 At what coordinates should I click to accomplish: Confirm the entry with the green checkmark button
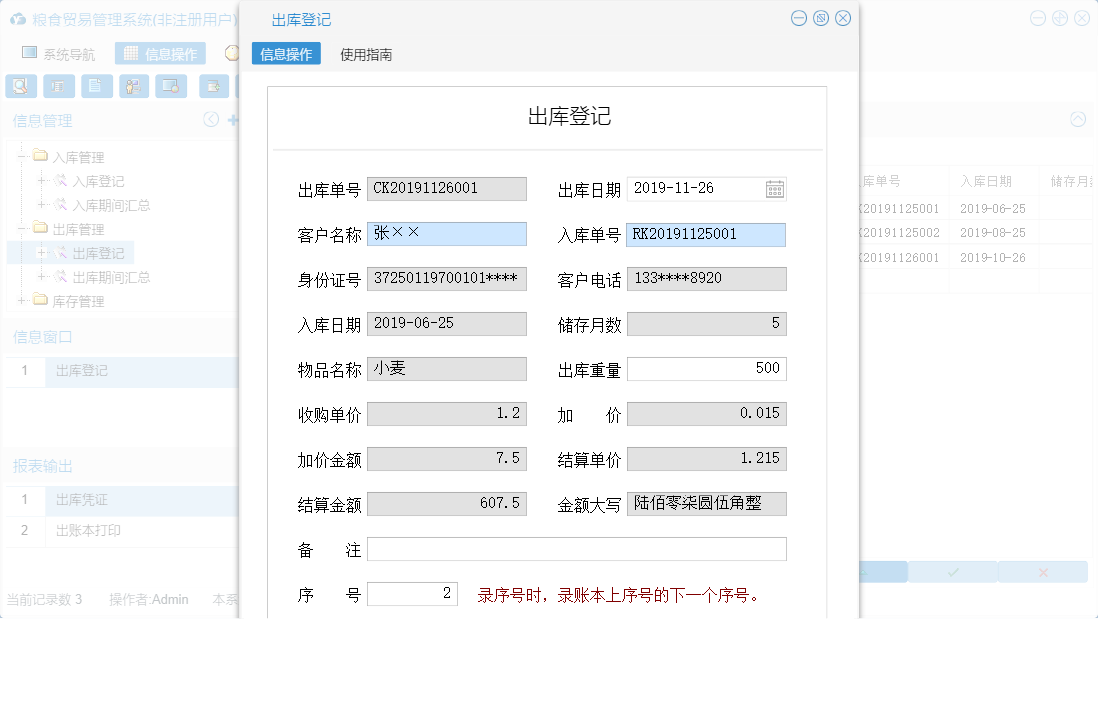point(951,571)
